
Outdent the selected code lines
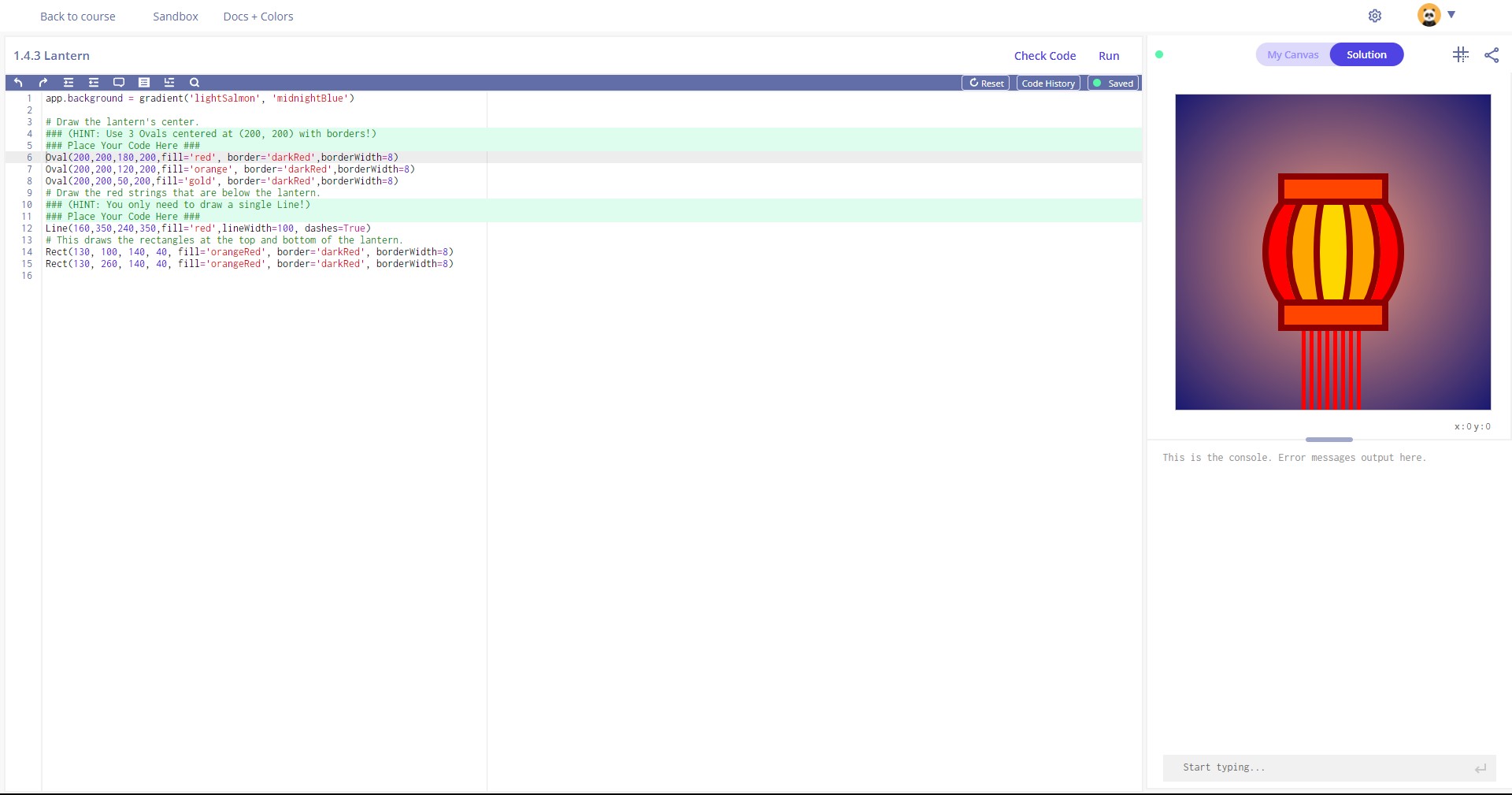[94, 83]
